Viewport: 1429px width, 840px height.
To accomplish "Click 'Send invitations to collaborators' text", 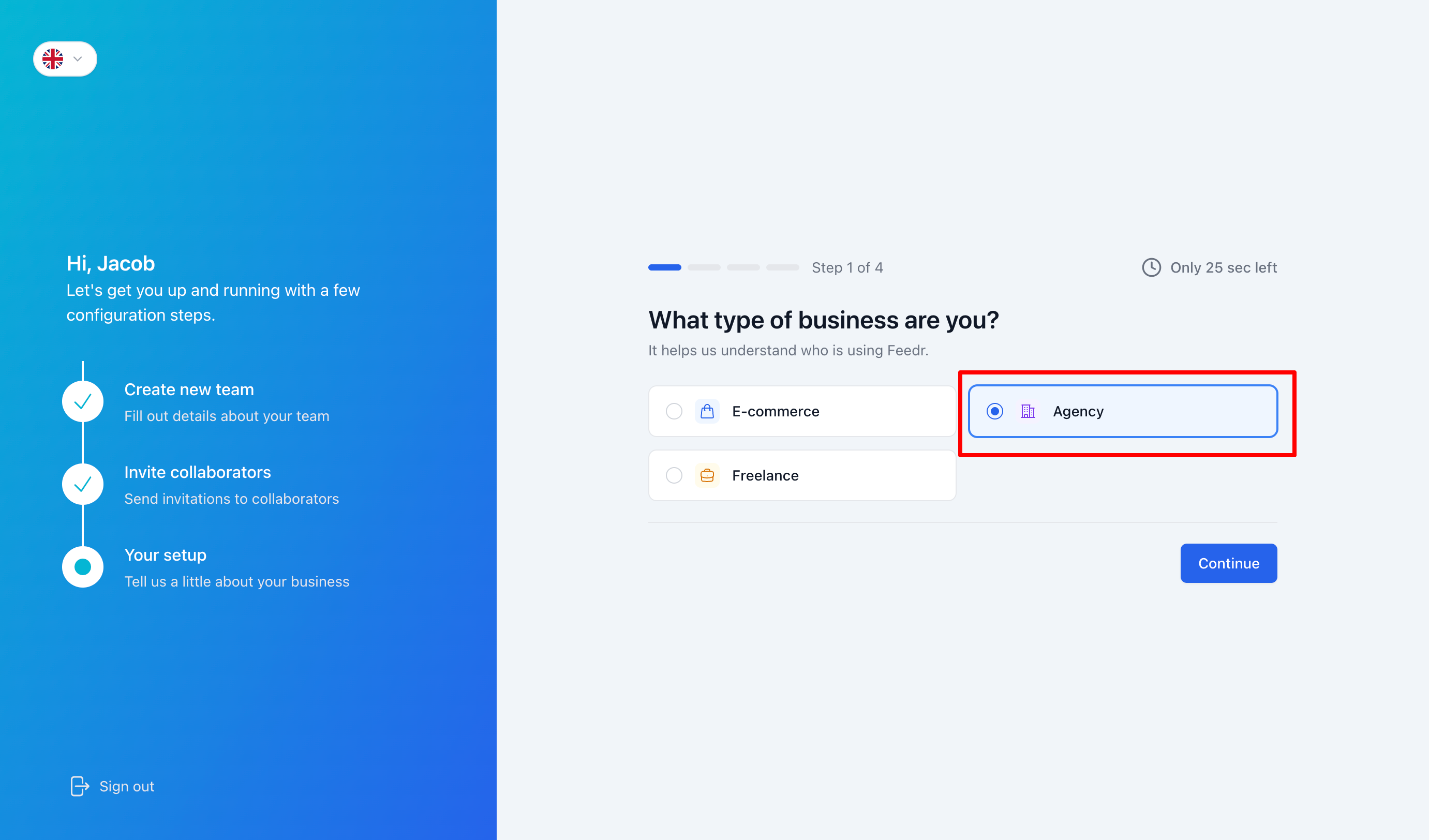I will pos(231,499).
